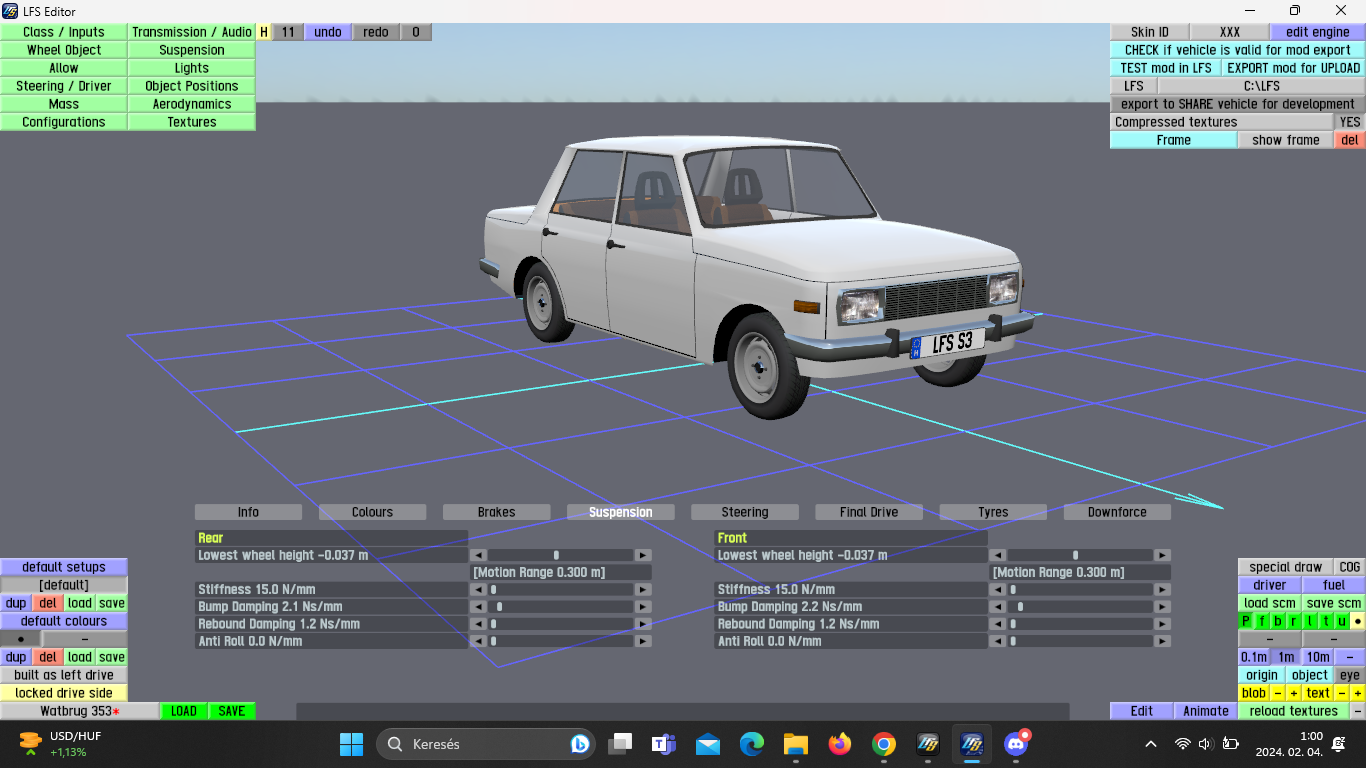Screen dimensions: 1366x768
Task: Switch to the Tyres tab
Action: click(993, 512)
